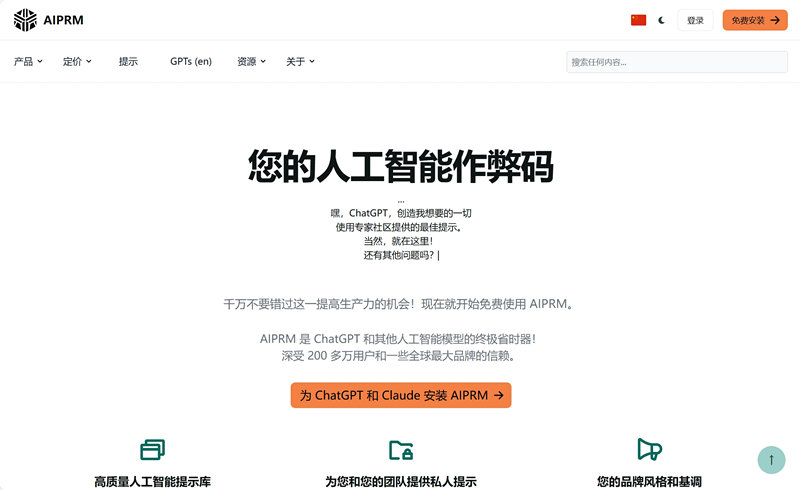Expand the 产品 products dropdown menu

[28, 62]
